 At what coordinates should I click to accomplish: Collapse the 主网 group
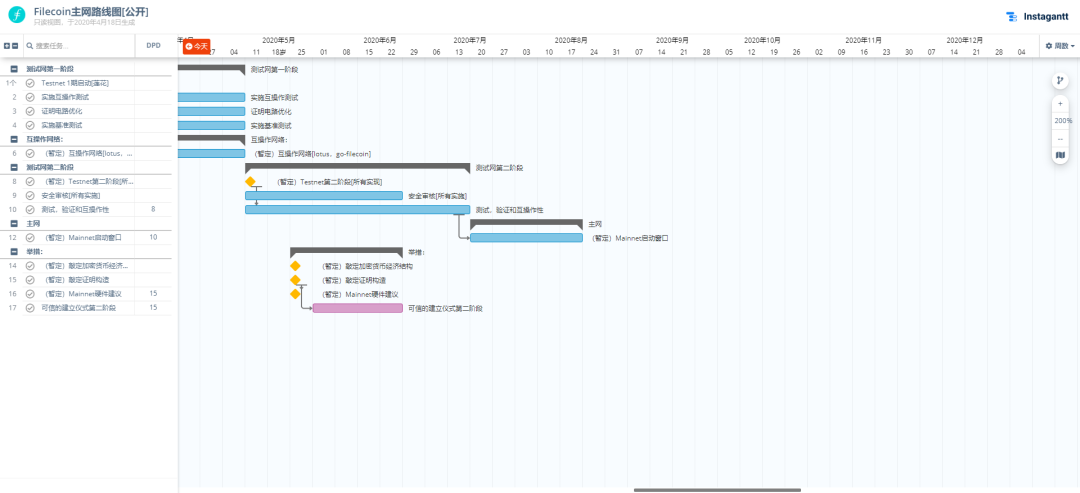click(x=14, y=224)
